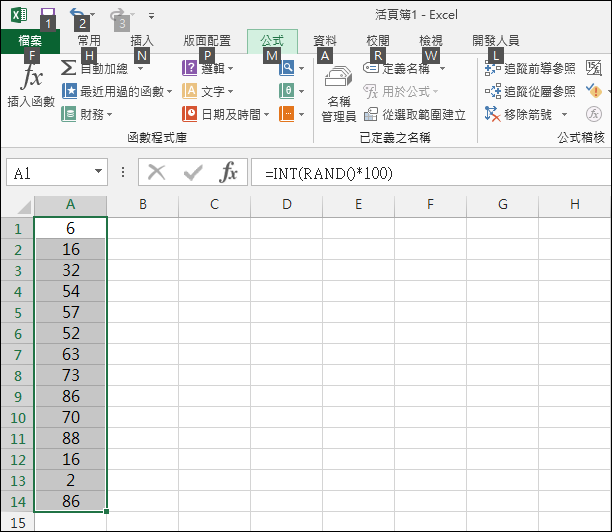
Task: Select row 7 header
Action: (x=18, y=354)
